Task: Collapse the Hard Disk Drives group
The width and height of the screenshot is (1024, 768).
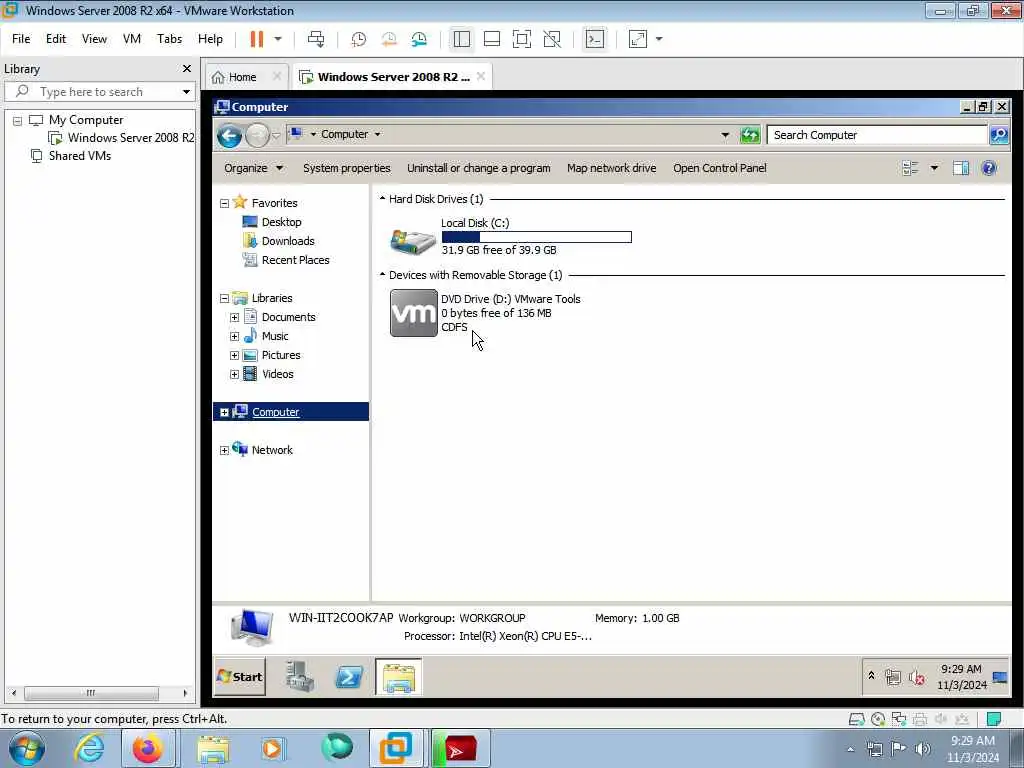Action: pos(383,199)
